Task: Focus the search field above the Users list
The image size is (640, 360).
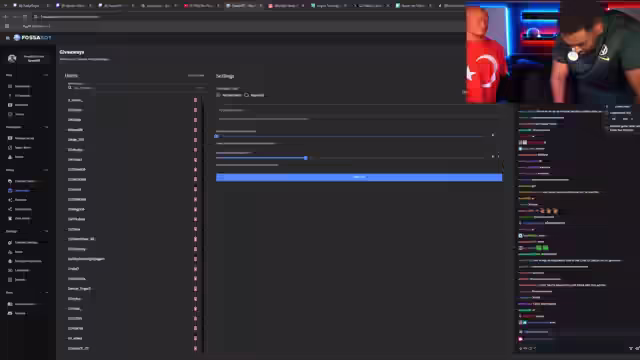Action: coord(136,88)
